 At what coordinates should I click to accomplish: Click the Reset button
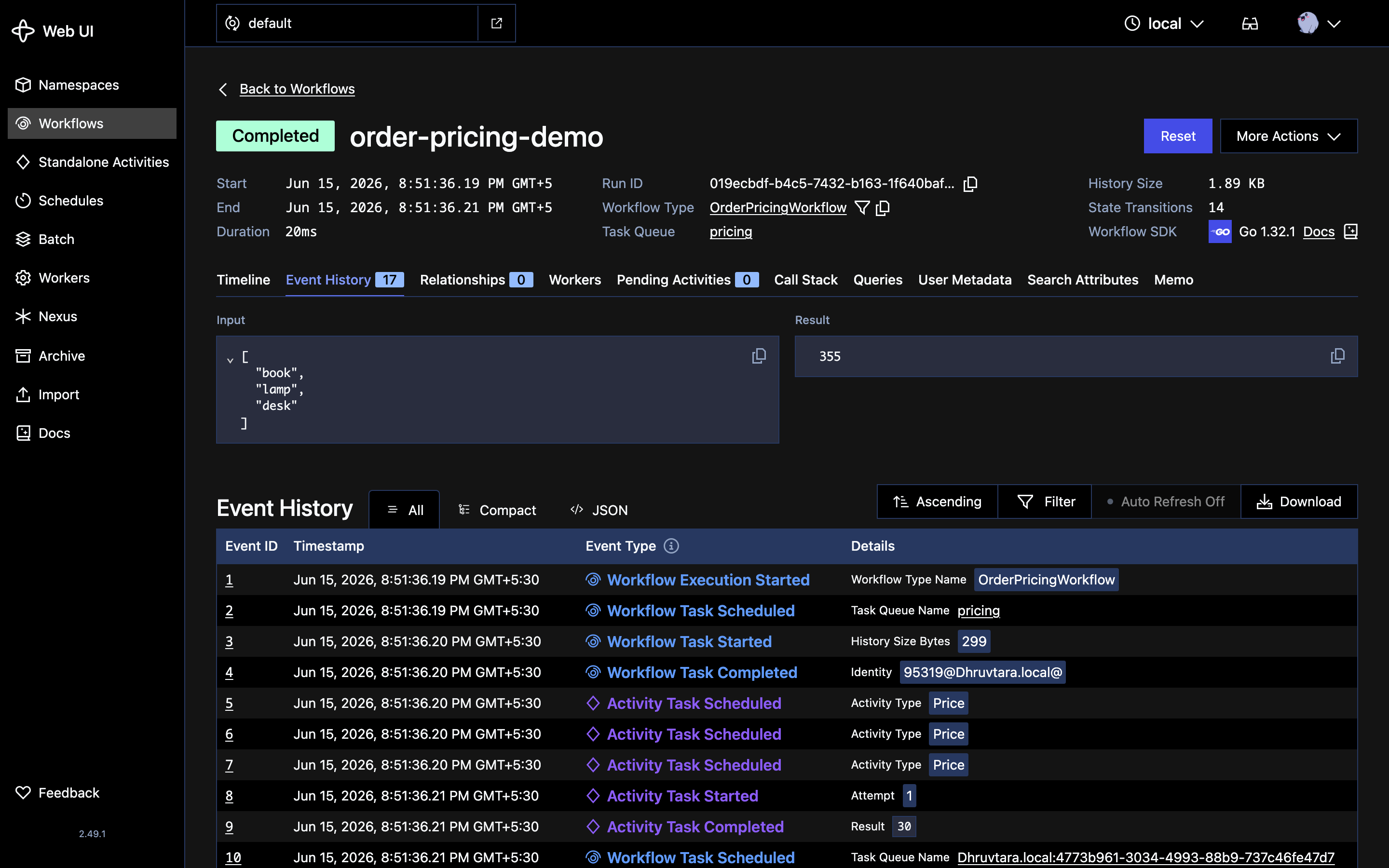tap(1178, 136)
